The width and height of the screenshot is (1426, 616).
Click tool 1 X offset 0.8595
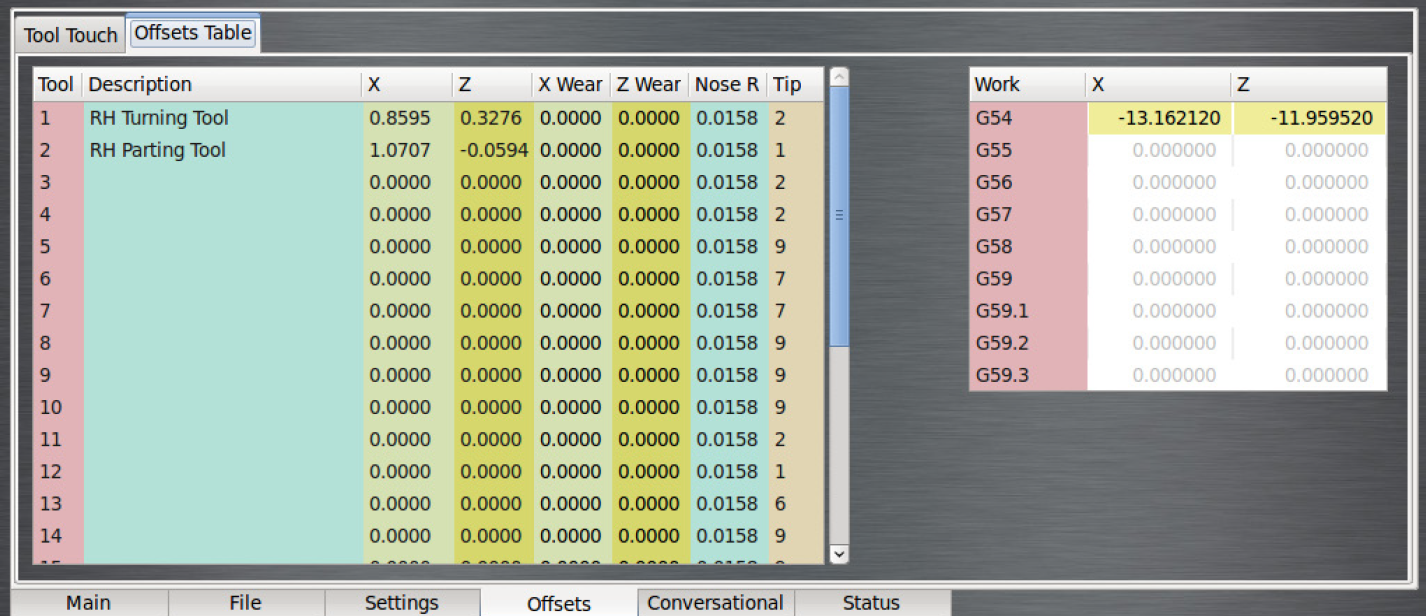[x=400, y=118]
